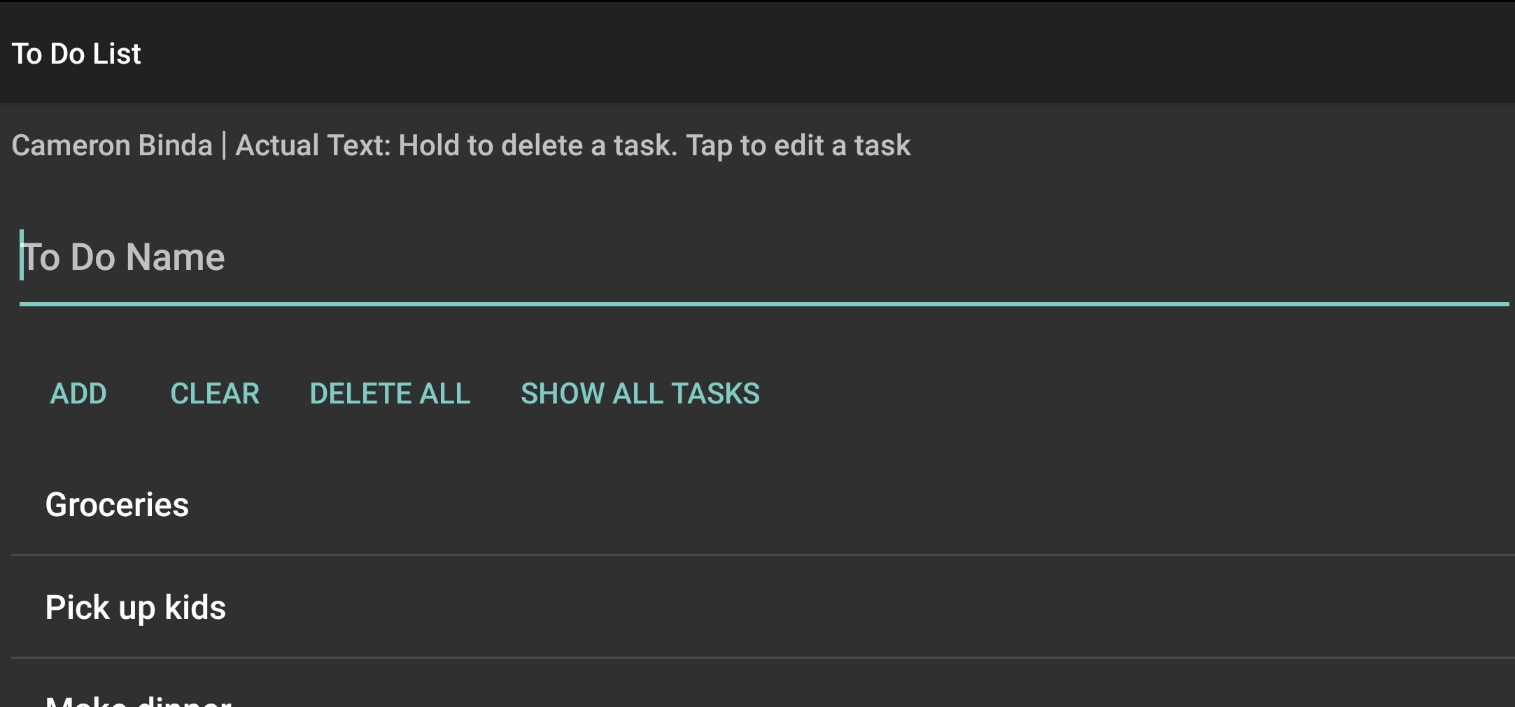Open the partially visible Make dinner task
This screenshot has width=1515, height=707.
point(138,699)
